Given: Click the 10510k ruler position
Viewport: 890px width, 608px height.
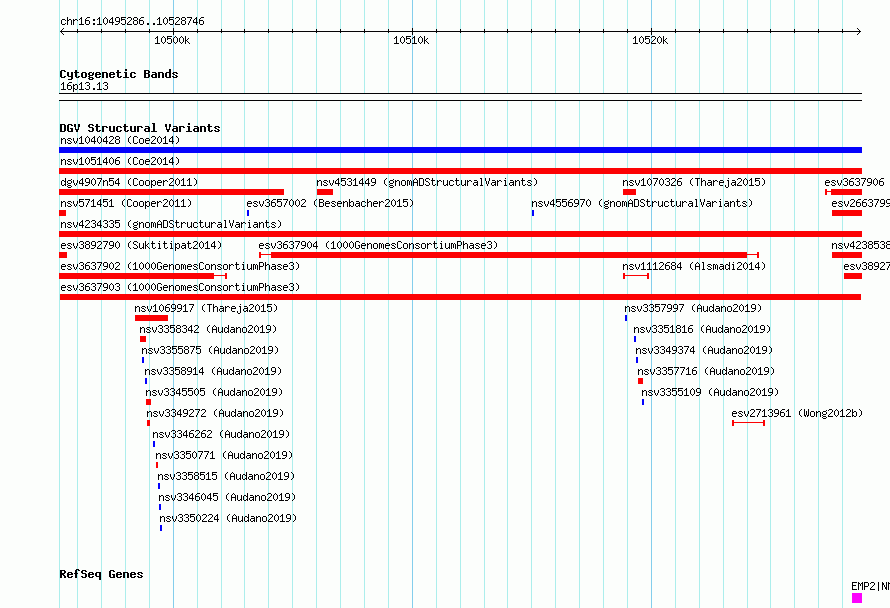Looking at the screenshot, I should click(x=411, y=40).
